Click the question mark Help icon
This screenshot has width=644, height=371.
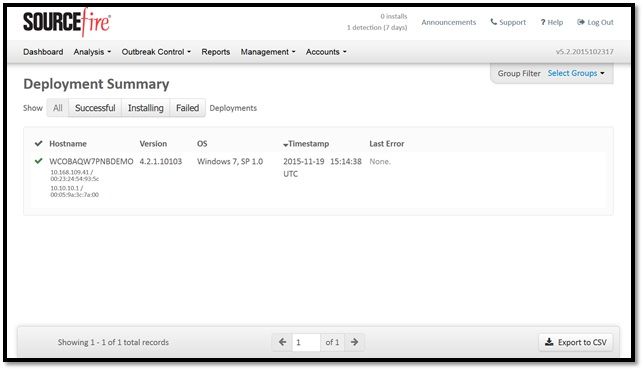(543, 22)
